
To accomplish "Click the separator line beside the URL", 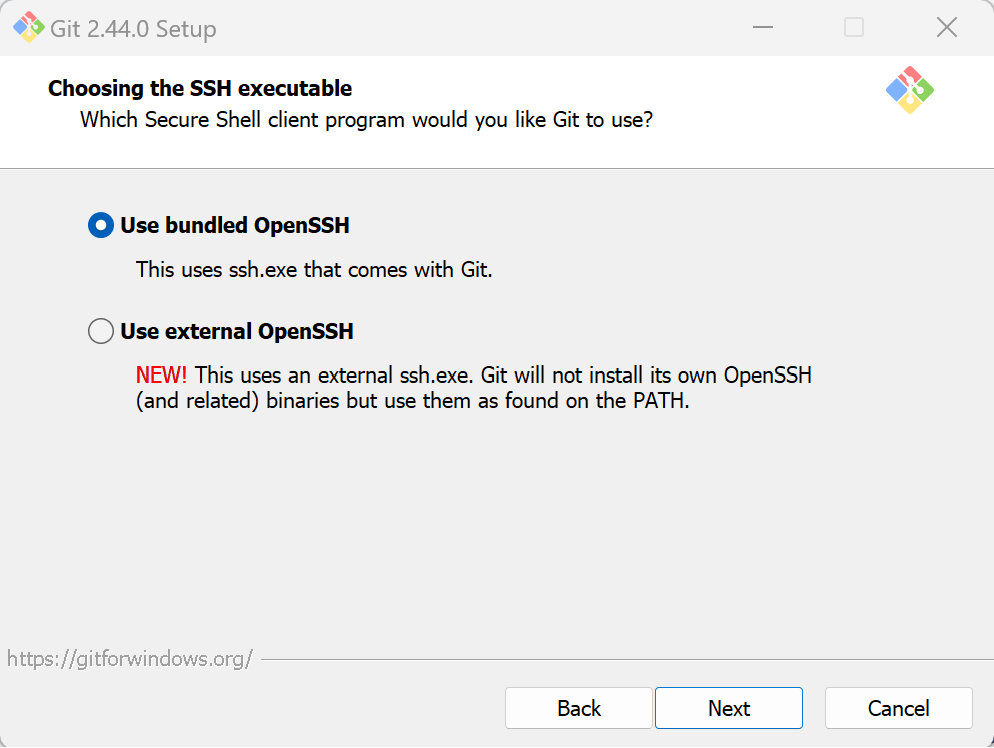I will pyautogui.click(x=627, y=659).
